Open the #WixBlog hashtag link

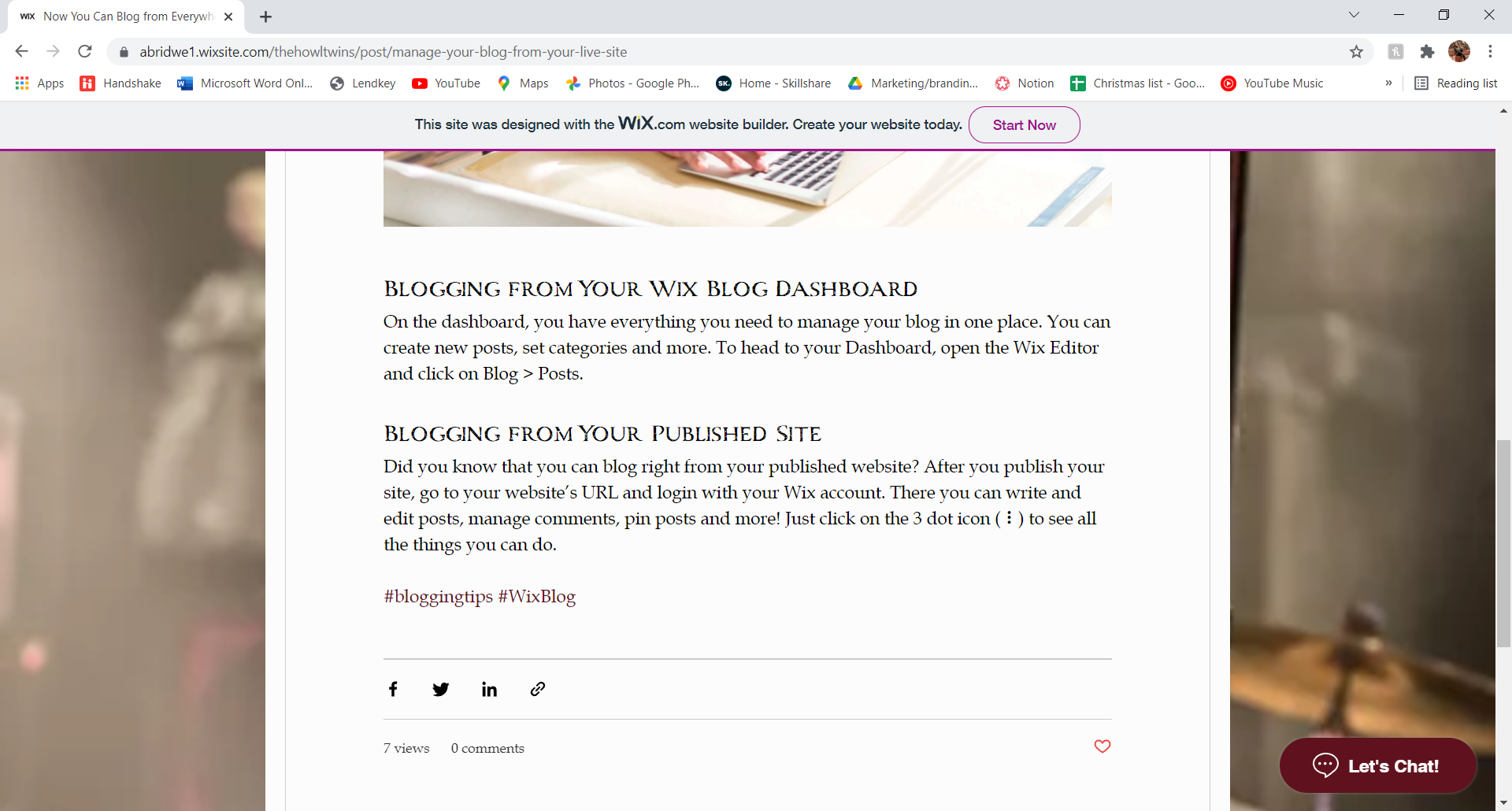536,597
